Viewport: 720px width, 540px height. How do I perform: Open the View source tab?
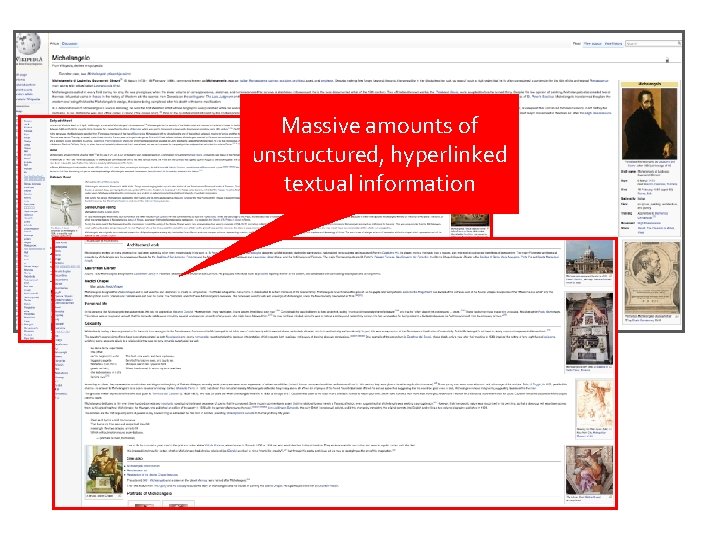pos(592,44)
